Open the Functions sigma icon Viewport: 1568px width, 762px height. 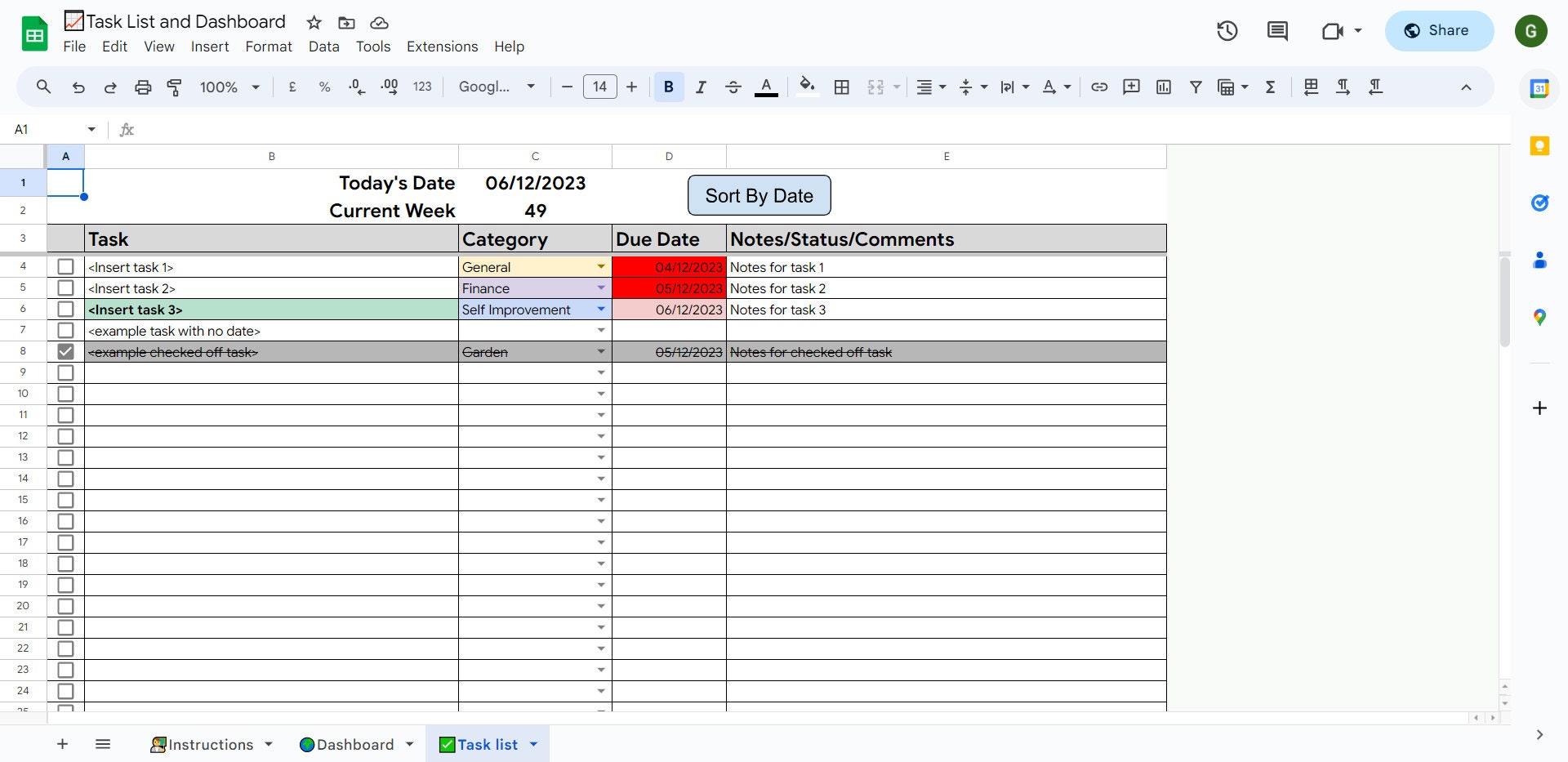(x=1269, y=87)
